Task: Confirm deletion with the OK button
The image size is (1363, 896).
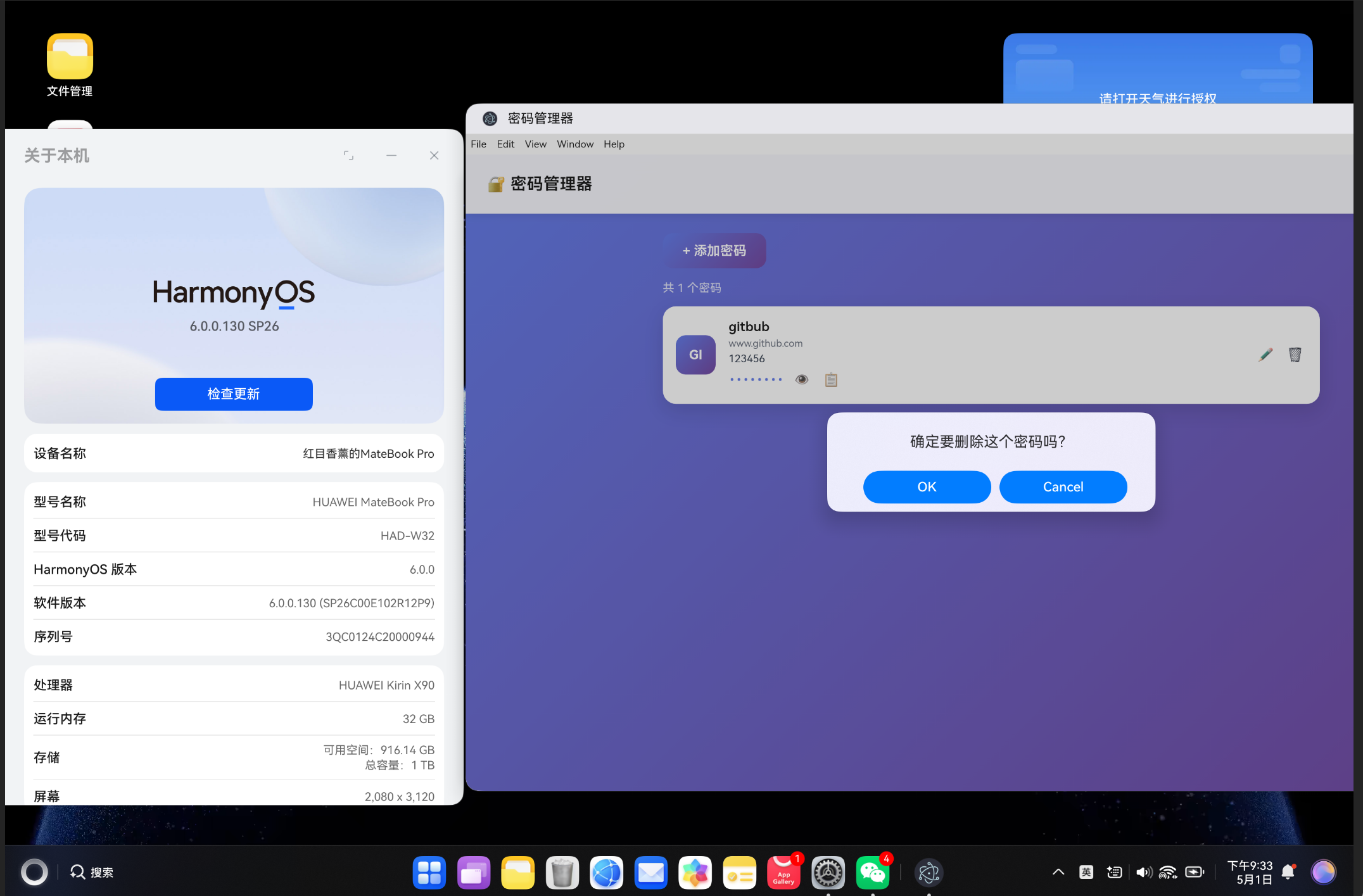Action: pos(927,487)
